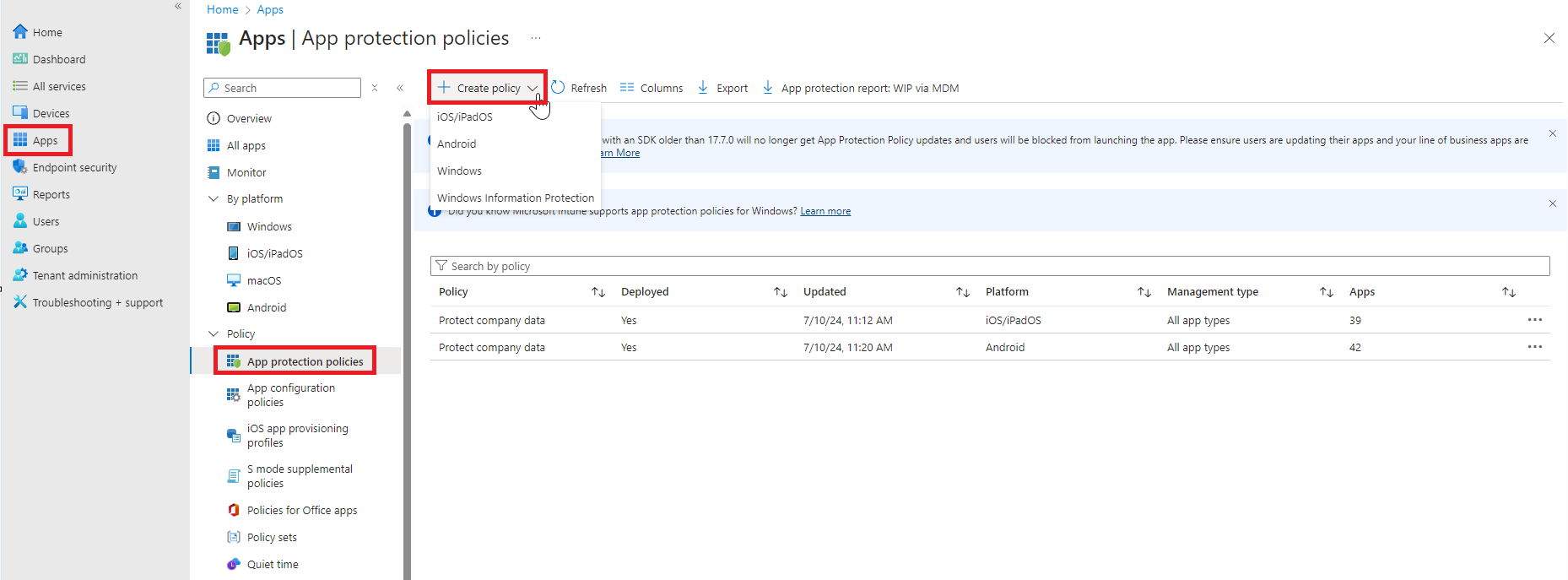Select Windows platform icon in tree
This screenshot has width=1568, height=580.
click(x=234, y=226)
